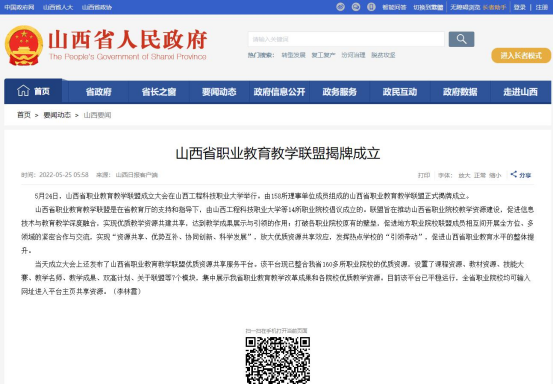Open the 省政府 navigation tab
553x385 pixels.
tap(98, 92)
